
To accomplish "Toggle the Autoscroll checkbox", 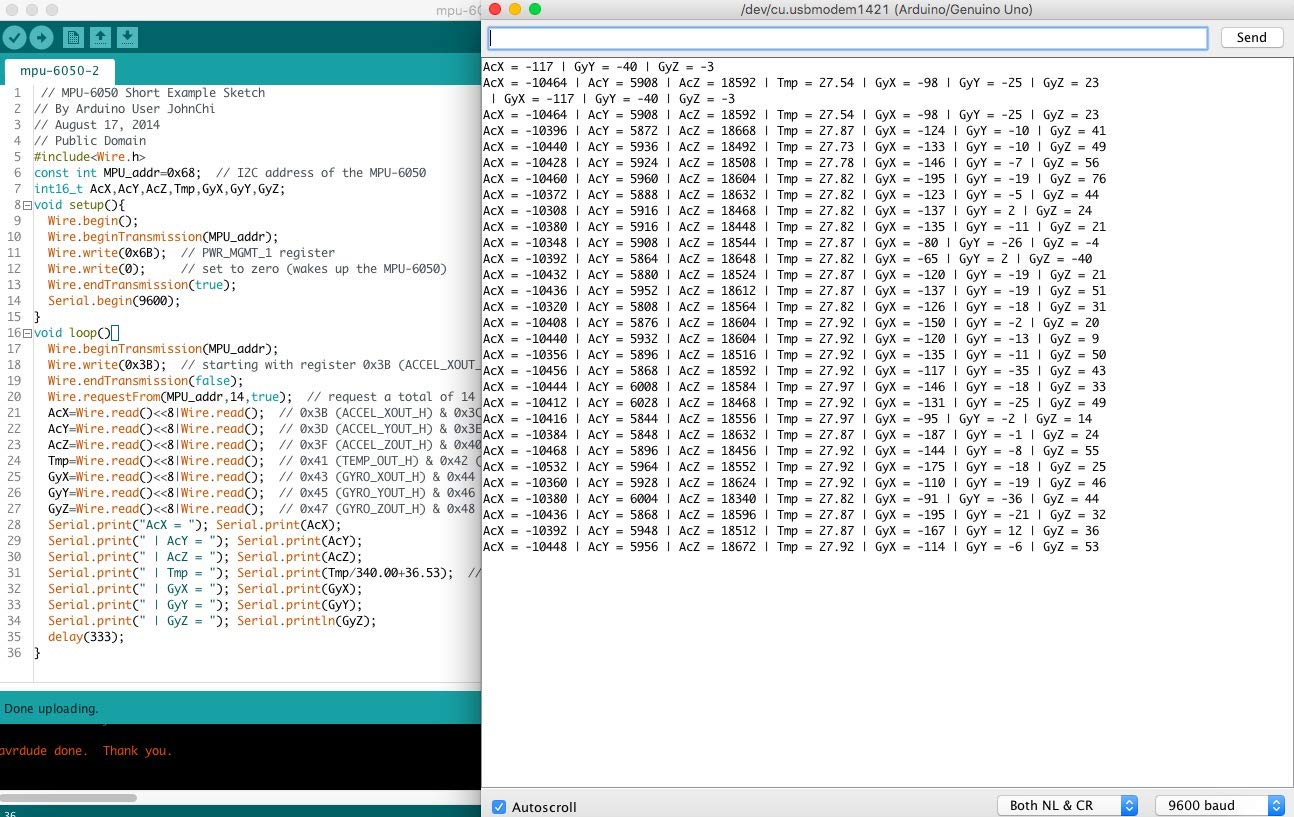I will pos(499,806).
